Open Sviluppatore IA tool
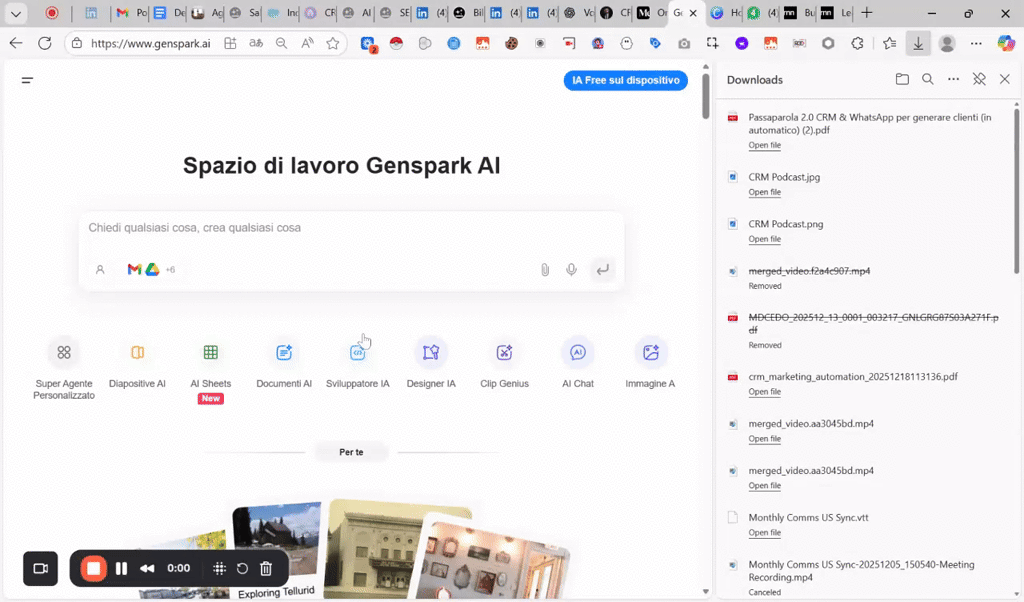The image size is (1024, 602). (357, 364)
